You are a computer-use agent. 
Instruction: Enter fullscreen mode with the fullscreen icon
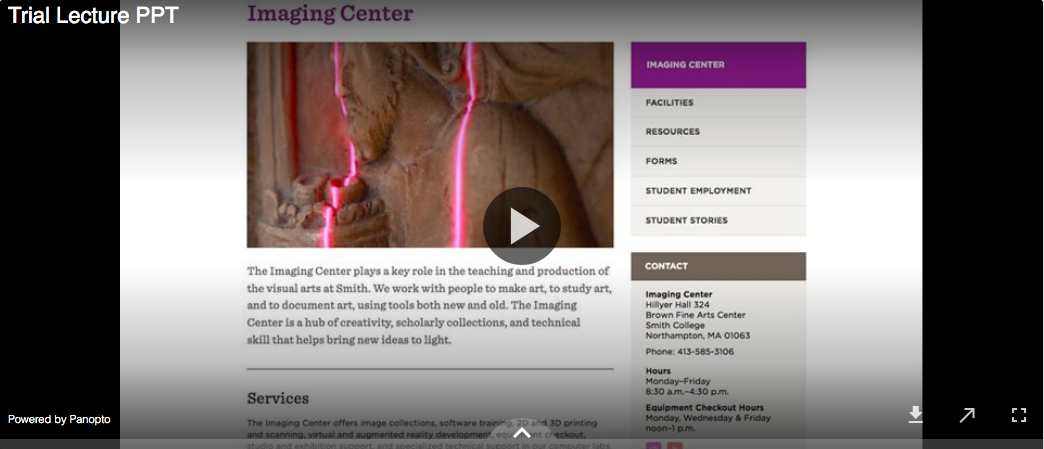tap(1019, 415)
